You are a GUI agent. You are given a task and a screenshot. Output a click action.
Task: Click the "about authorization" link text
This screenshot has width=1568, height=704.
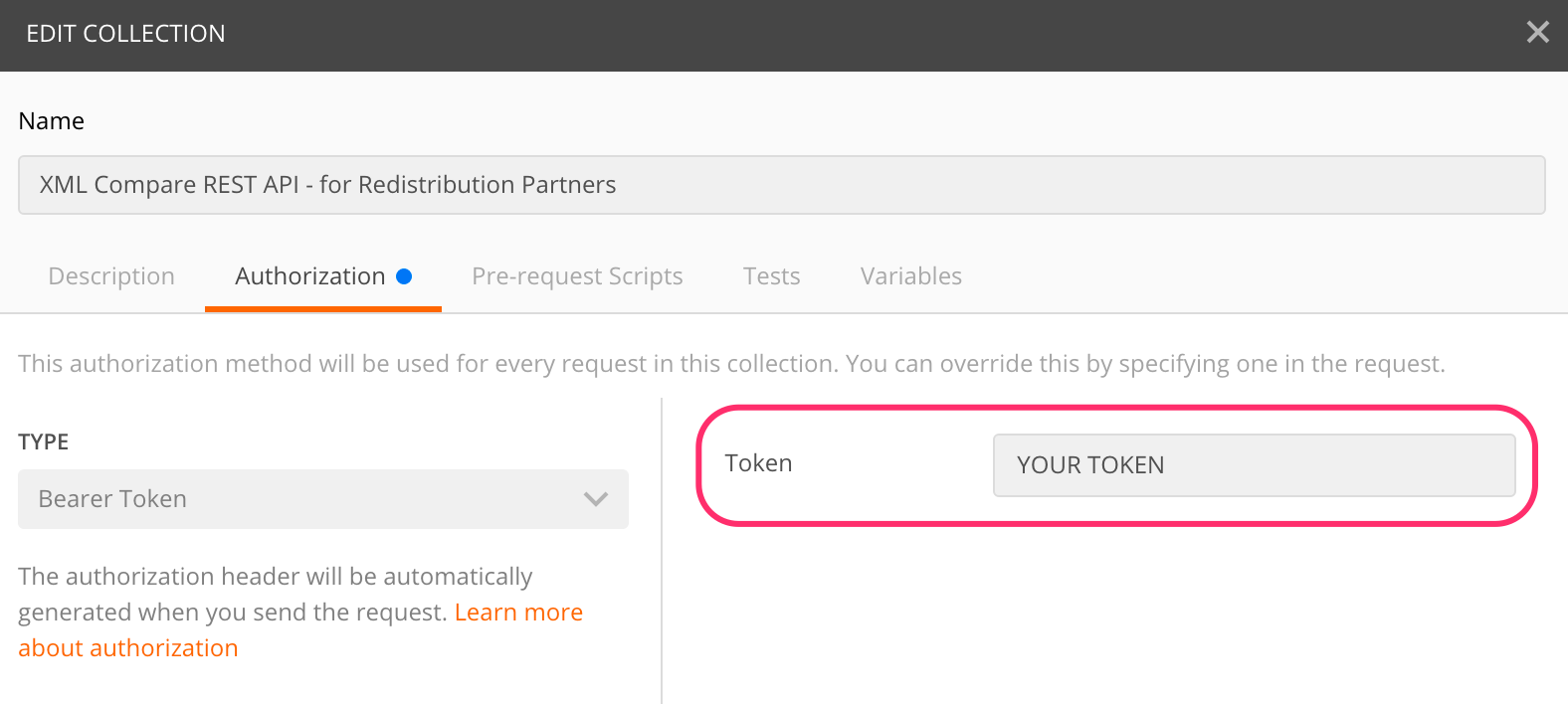pos(128,648)
